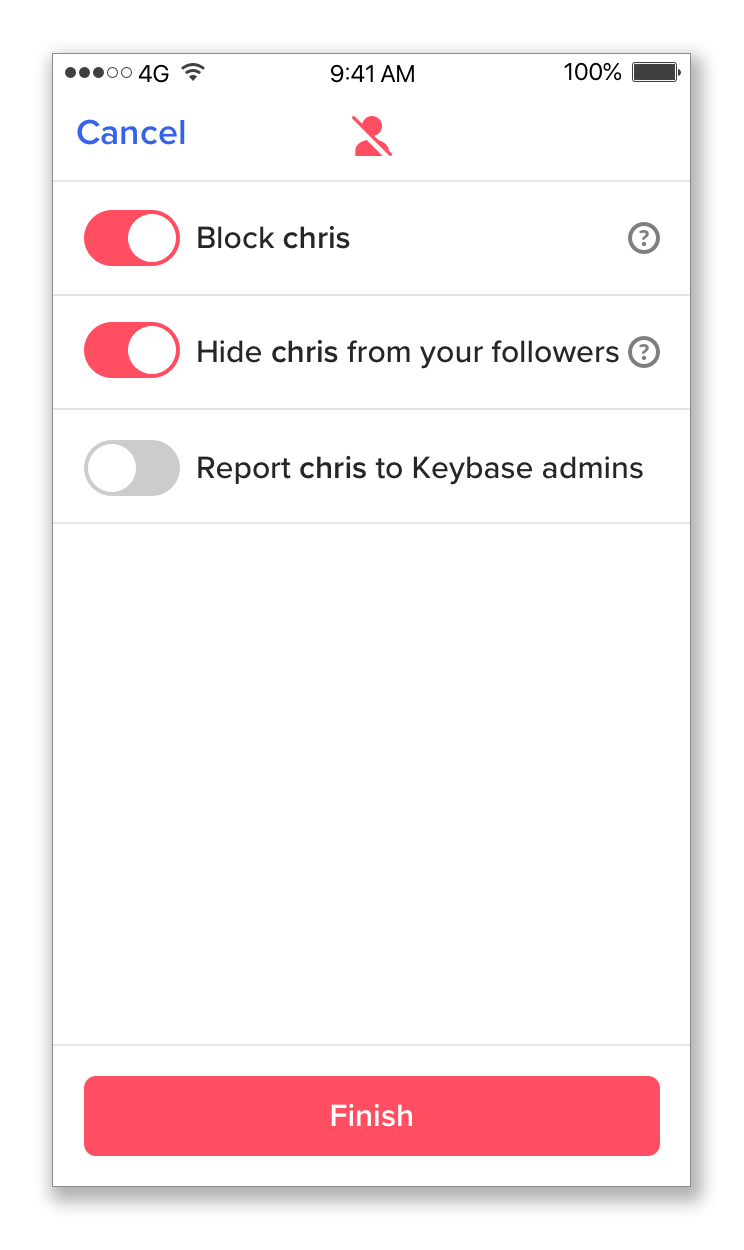Click the Report chris to Keybase admins label
The image size is (744, 1250).
(420, 468)
